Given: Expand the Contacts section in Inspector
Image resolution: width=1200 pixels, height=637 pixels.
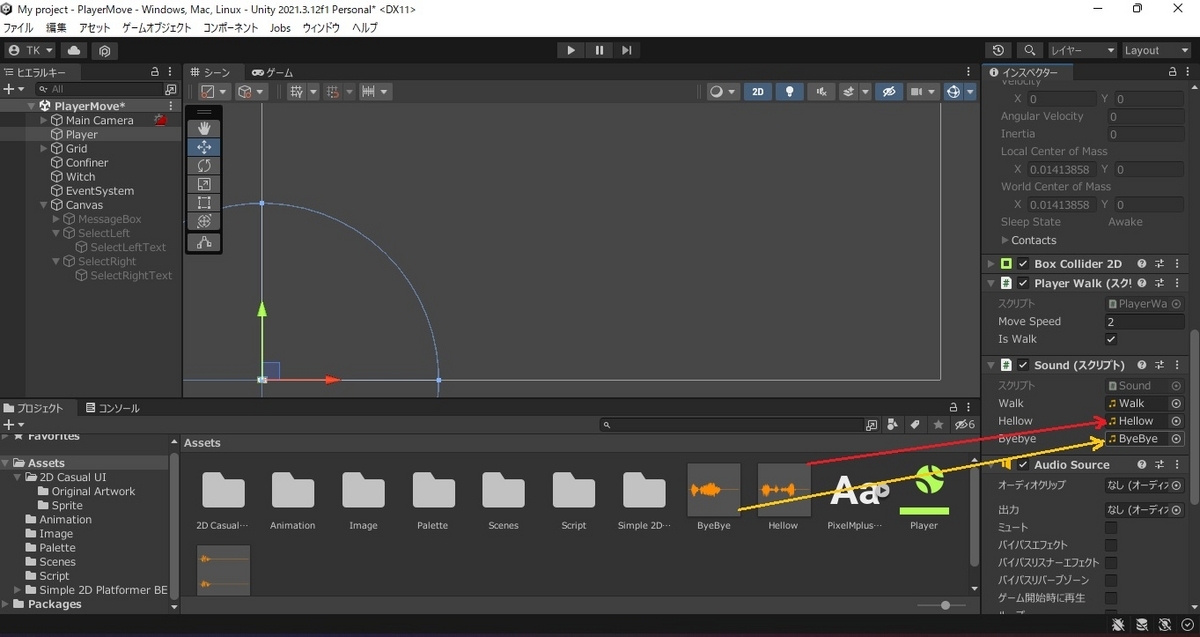Looking at the screenshot, I should tap(1005, 240).
